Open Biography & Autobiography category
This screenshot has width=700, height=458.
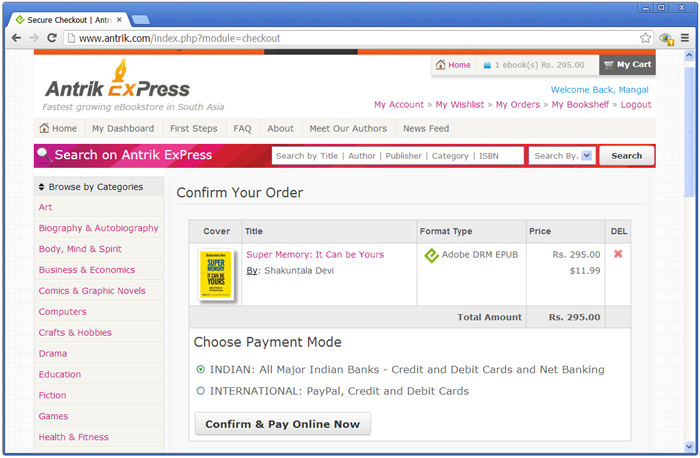pos(98,228)
